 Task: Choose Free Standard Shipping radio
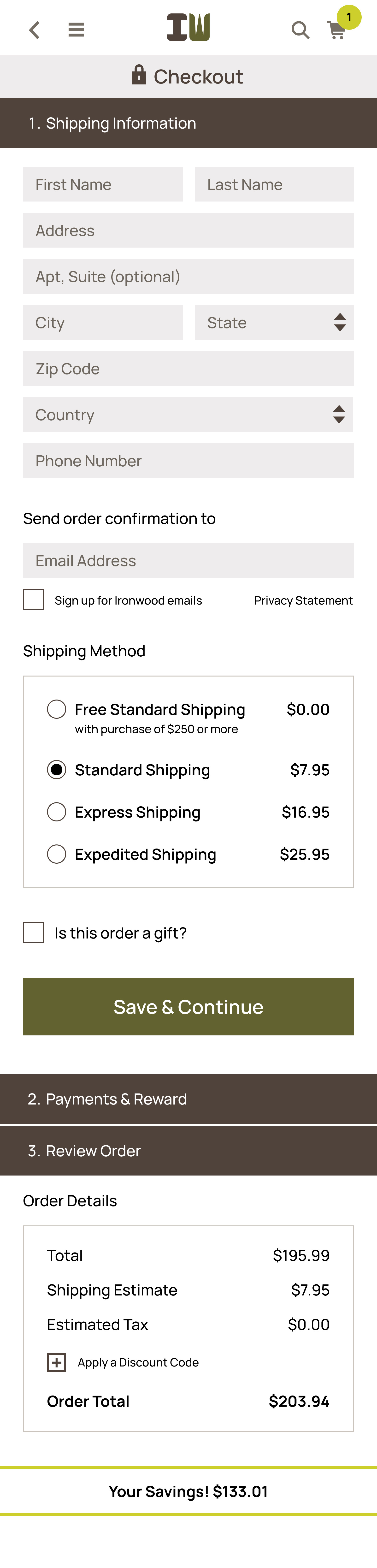[57, 709]
